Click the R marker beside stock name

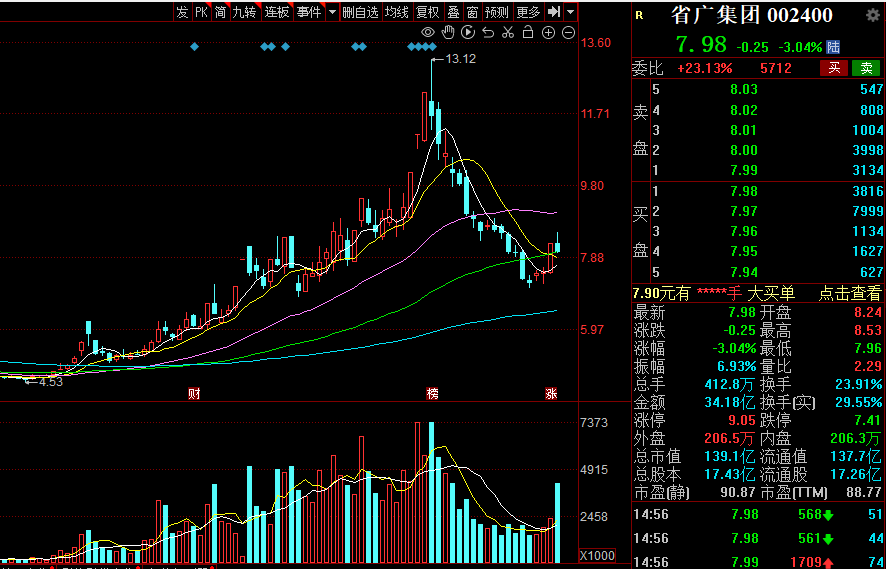point(640,16)
